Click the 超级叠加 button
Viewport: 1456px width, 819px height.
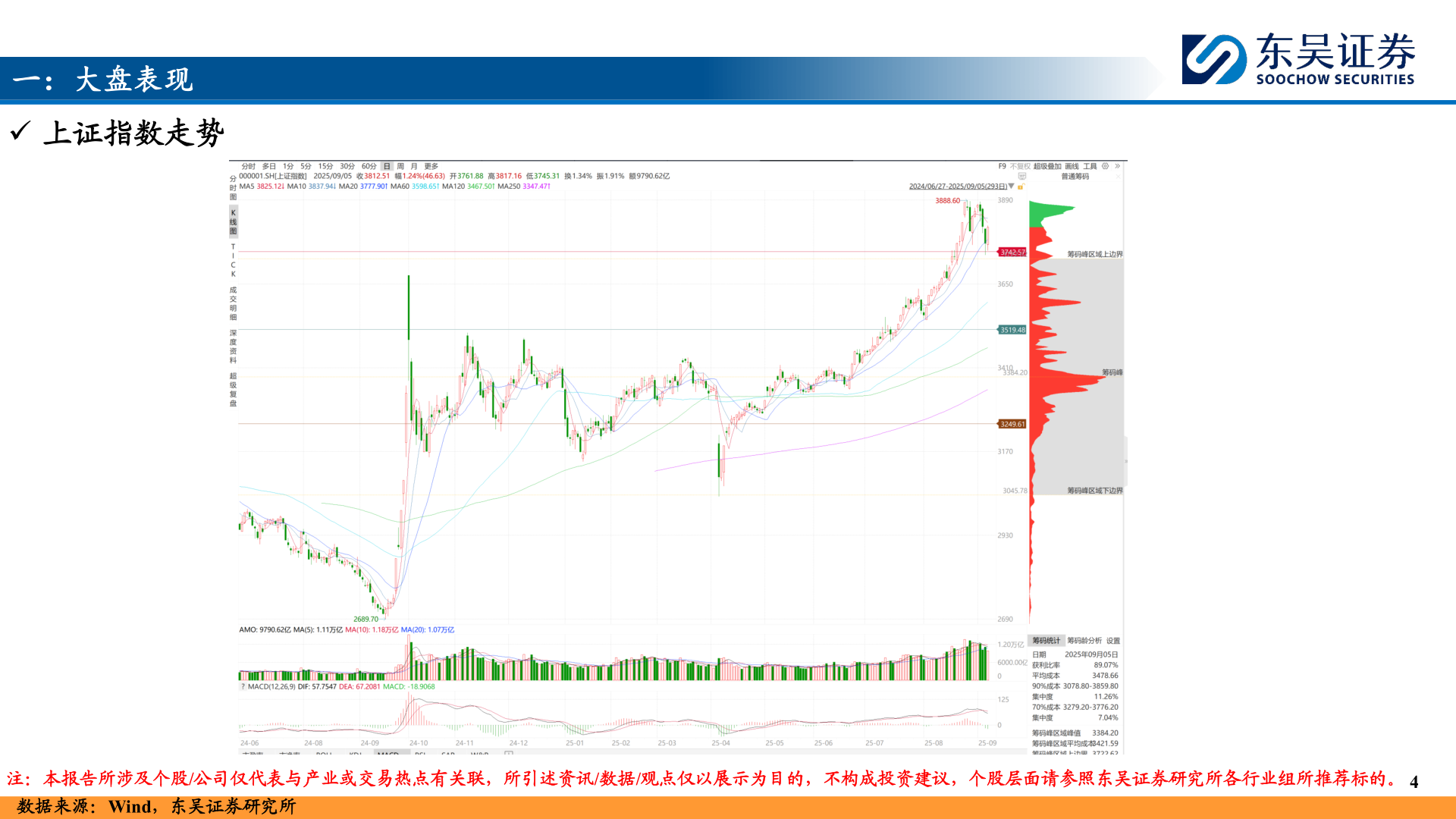[1047, 166]
